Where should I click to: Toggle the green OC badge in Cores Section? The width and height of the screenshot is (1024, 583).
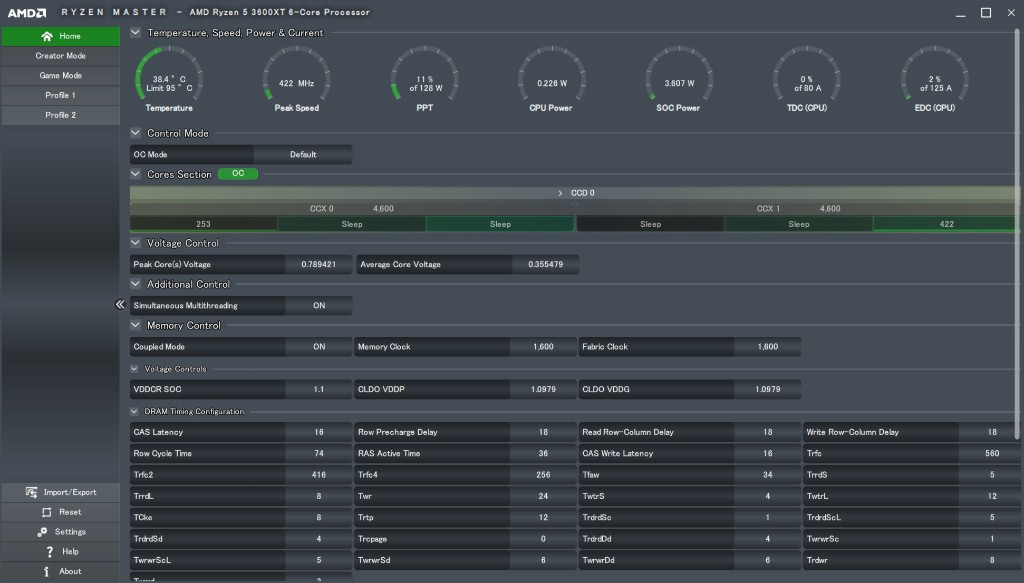pos(238,174)
